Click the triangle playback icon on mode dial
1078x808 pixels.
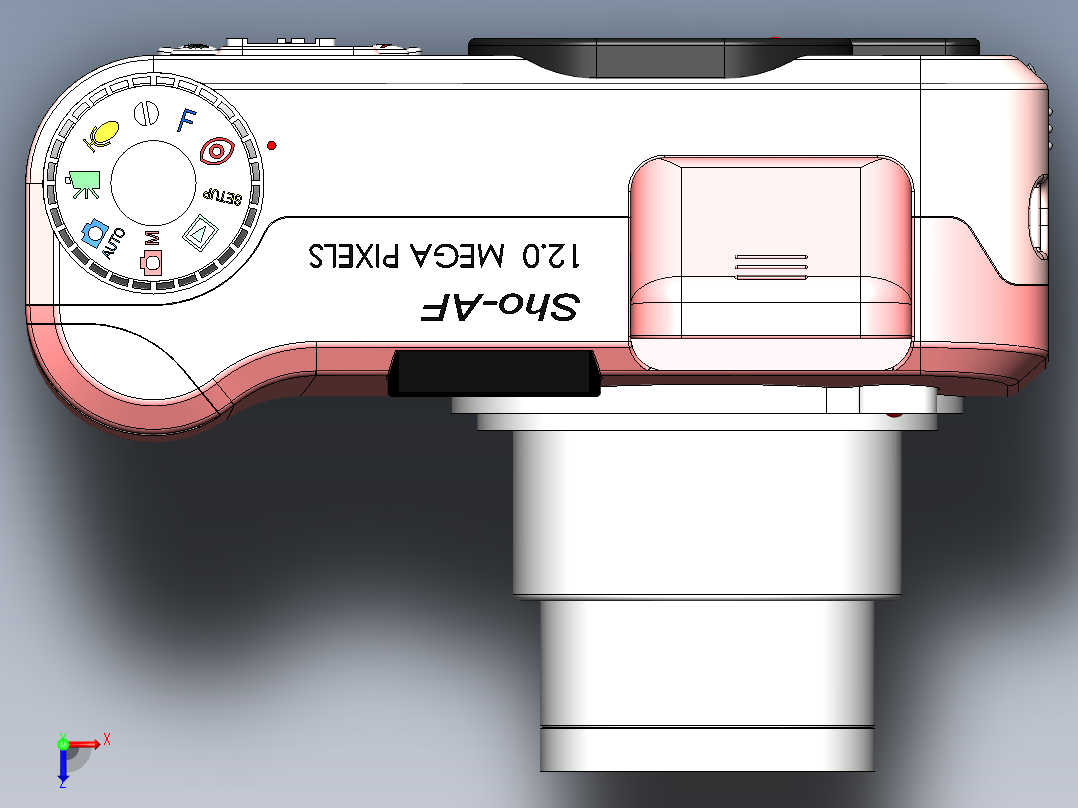click(x=200, y=233)
